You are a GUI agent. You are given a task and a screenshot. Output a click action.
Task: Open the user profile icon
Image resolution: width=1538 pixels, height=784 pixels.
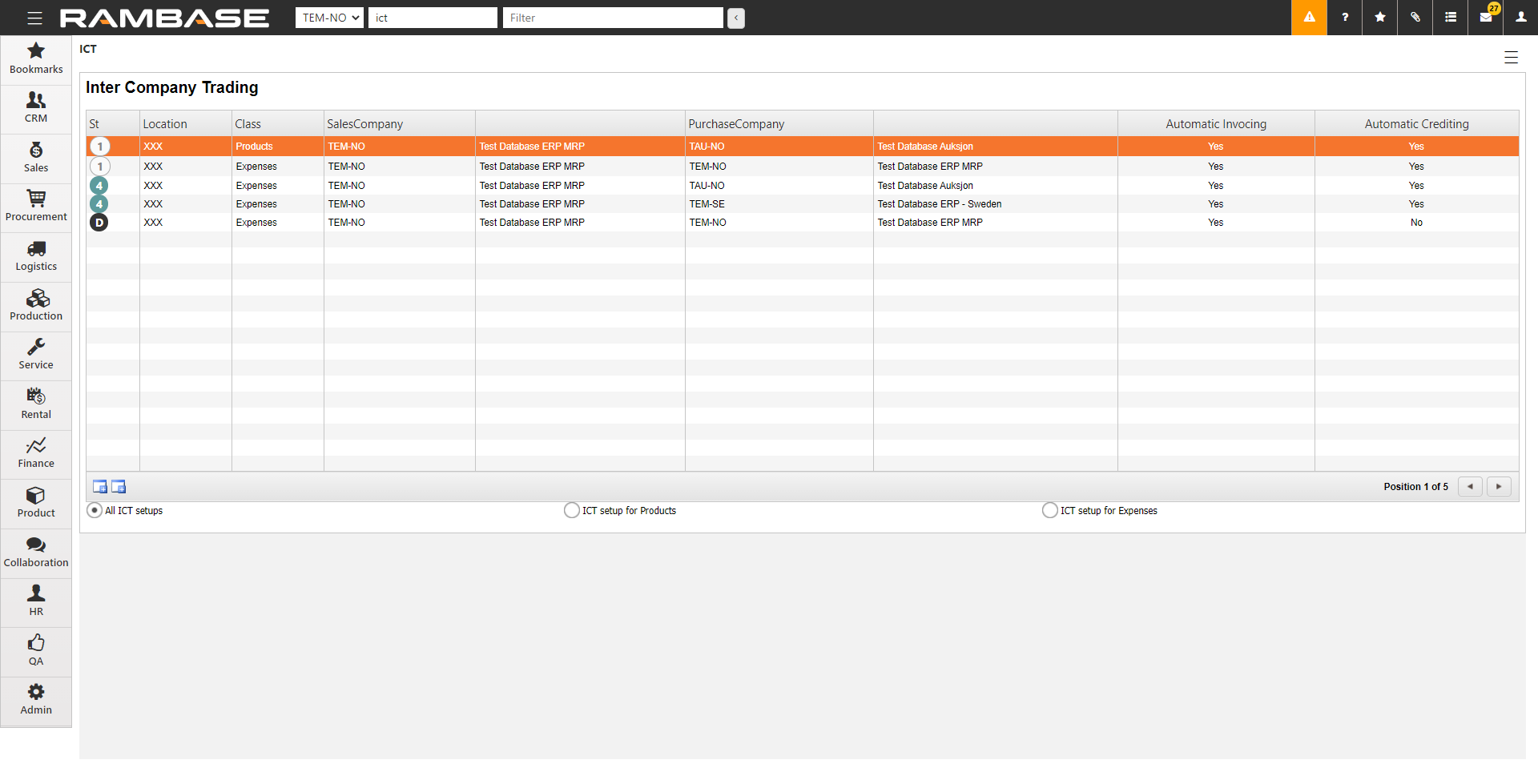coord(1520,18)
